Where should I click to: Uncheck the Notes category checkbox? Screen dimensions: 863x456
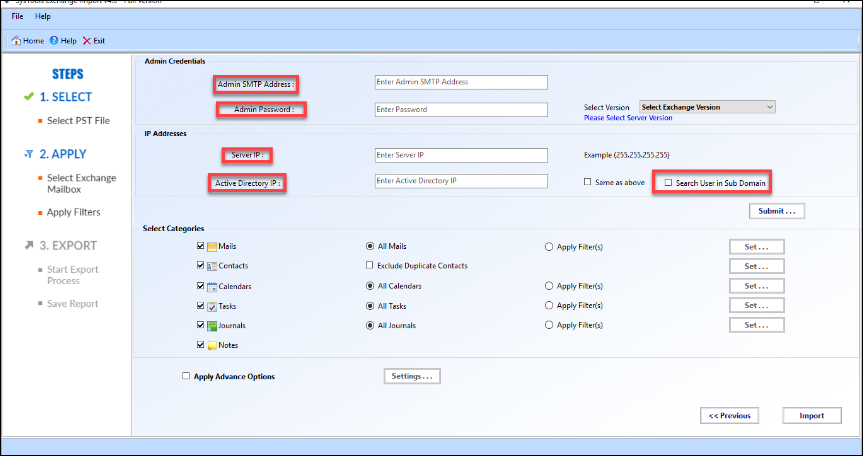(x=200, y=345)
